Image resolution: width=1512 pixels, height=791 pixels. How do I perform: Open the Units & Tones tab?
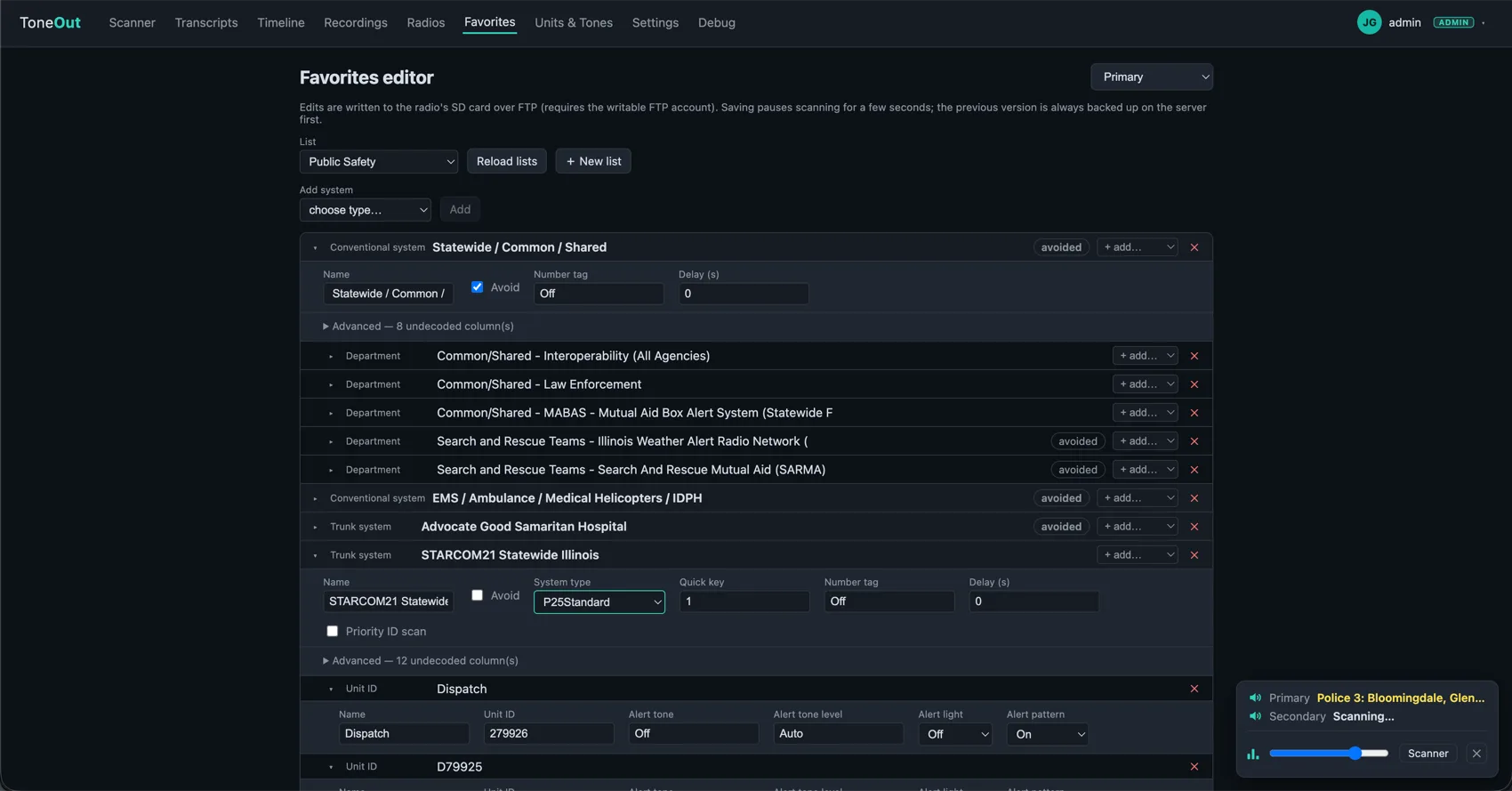click(x=574, y=22)
